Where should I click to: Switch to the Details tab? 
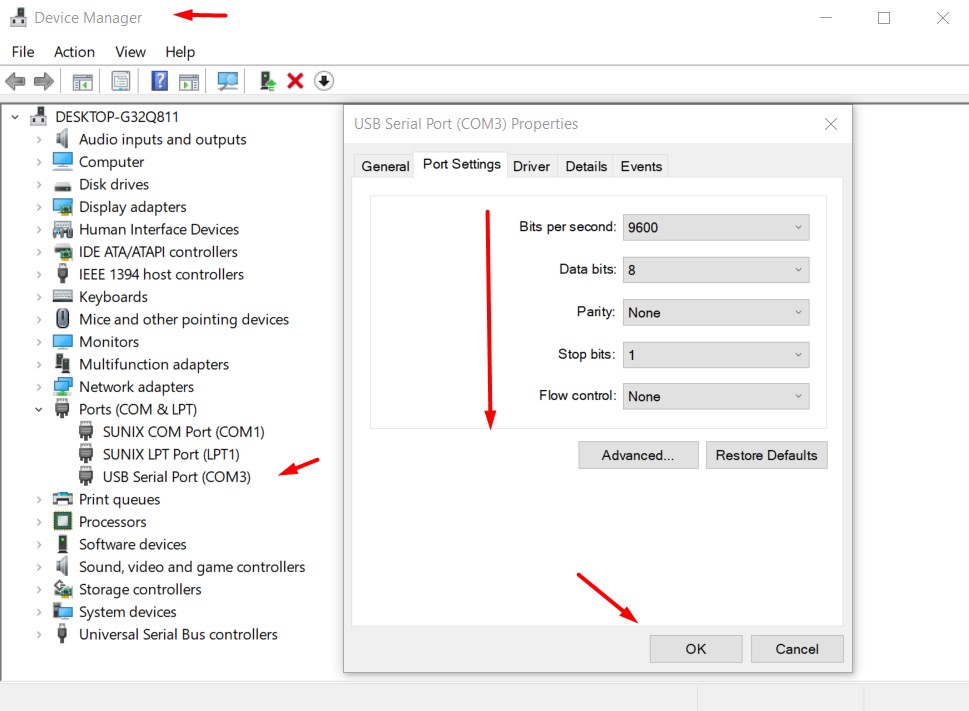586,166
